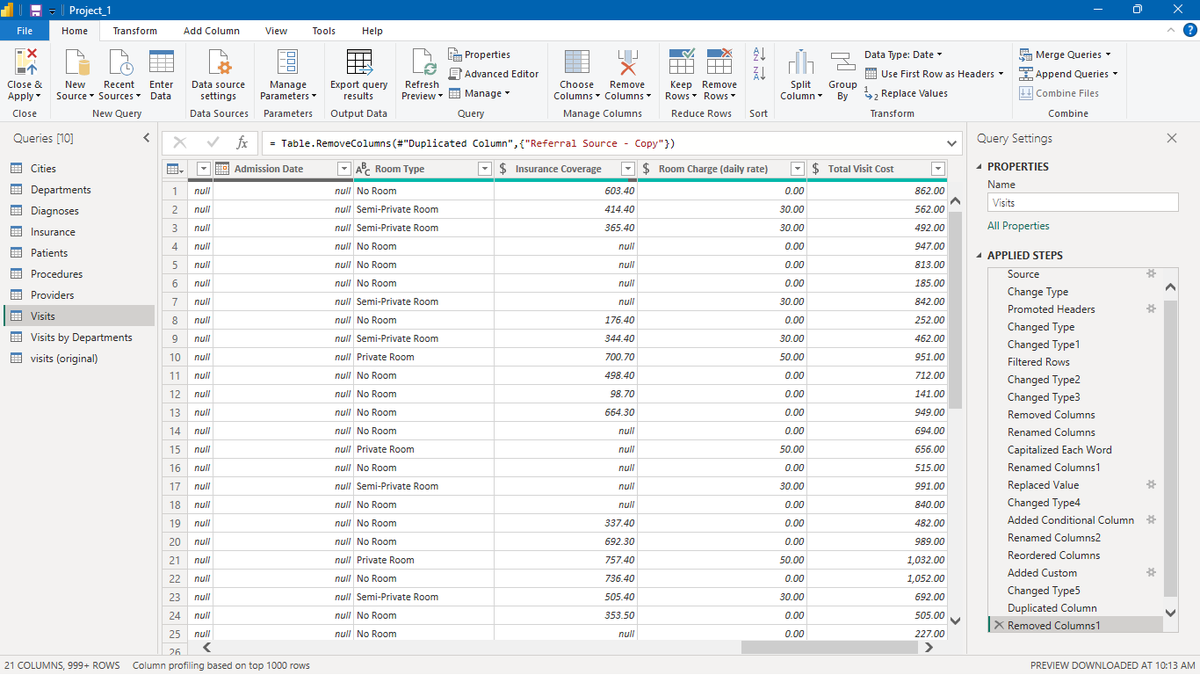Collapse the ribbon with the caret

click(x=1172, y=31)
